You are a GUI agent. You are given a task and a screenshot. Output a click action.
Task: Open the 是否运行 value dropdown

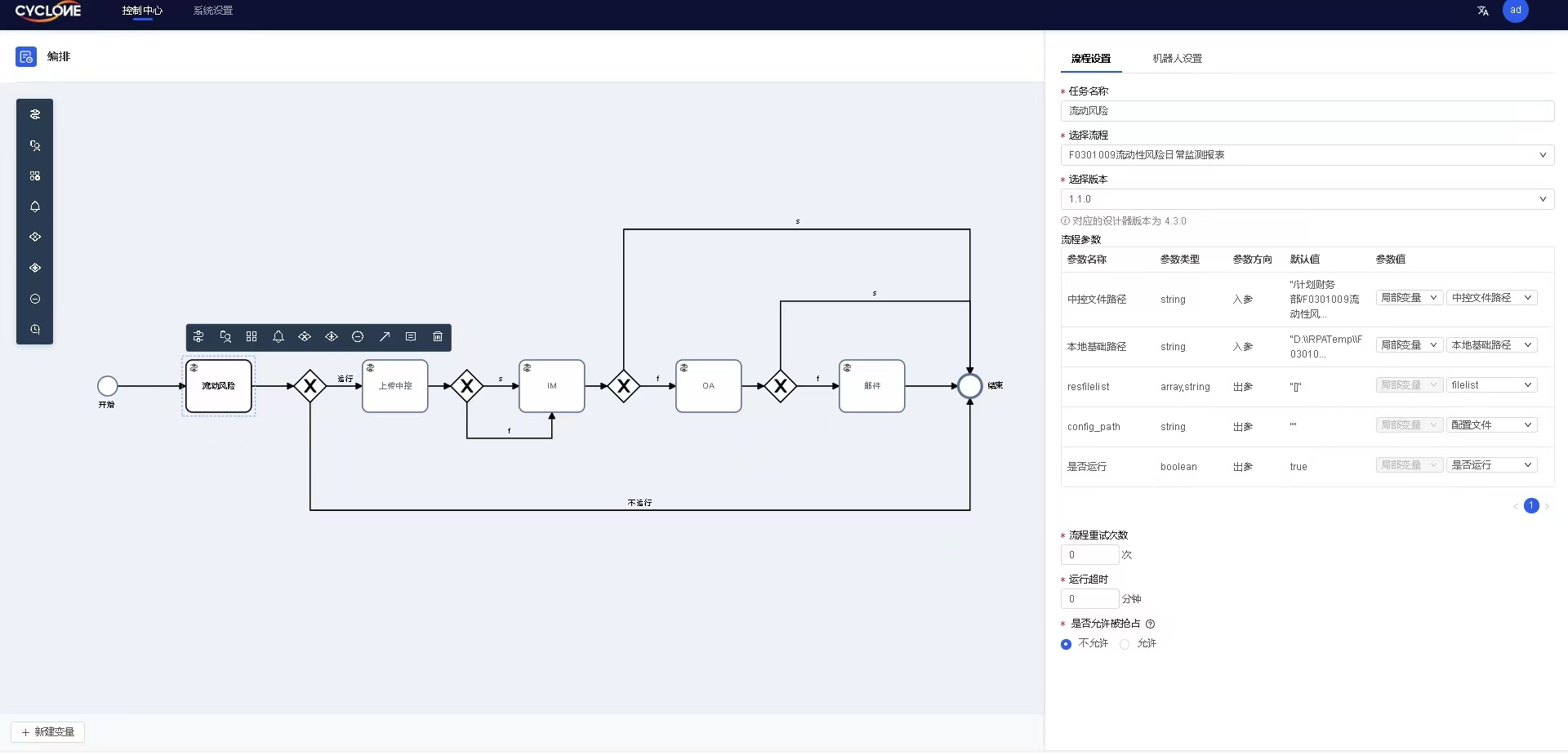[x=1492, y=465]
